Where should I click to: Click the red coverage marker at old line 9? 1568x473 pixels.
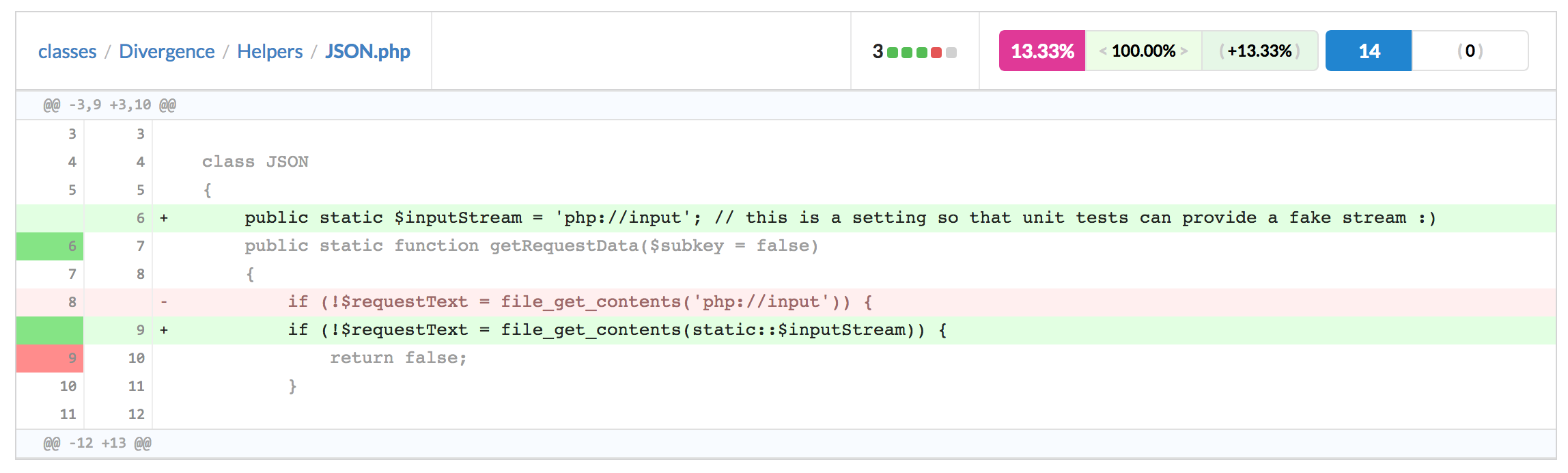tap(50, 358)
